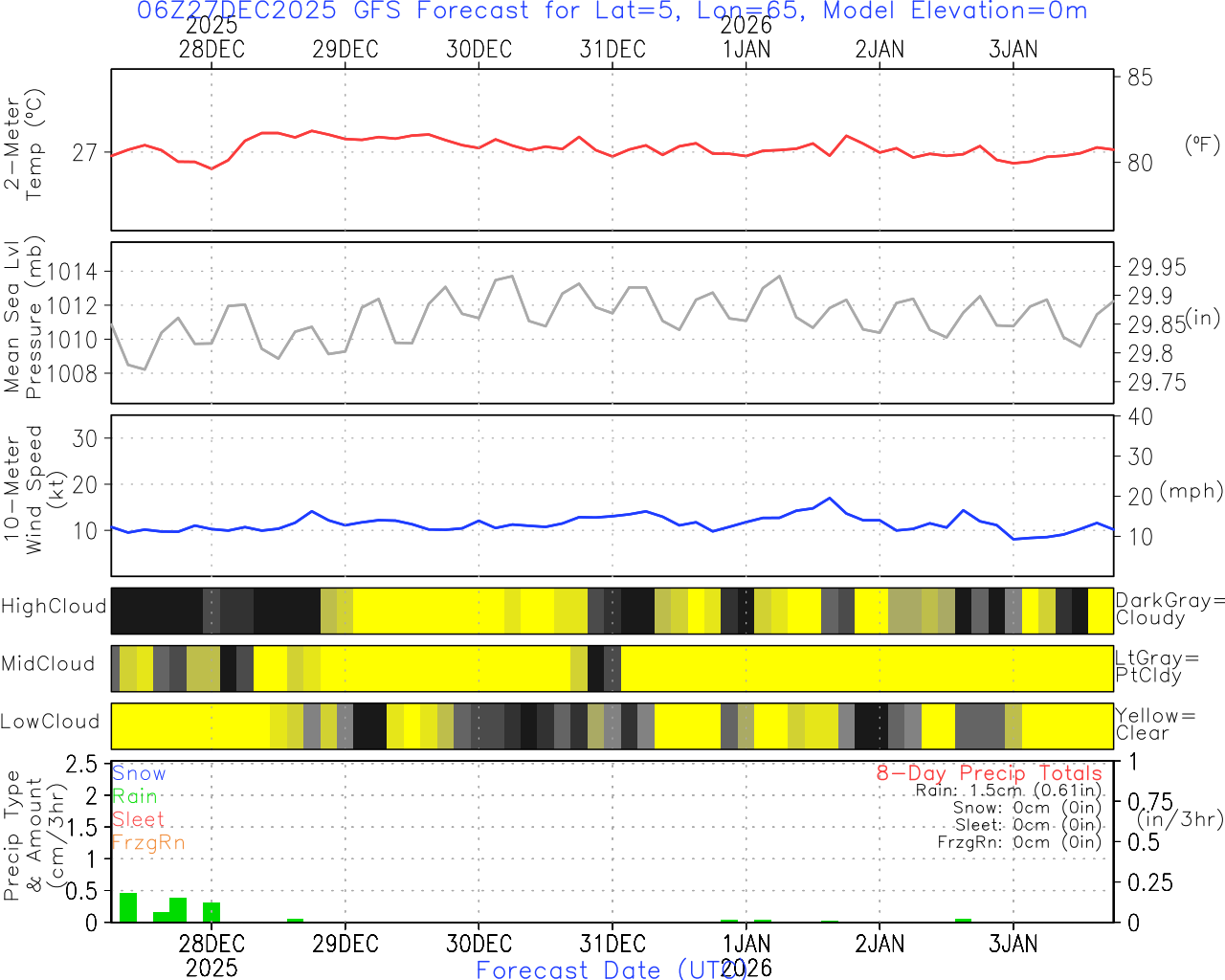Click the red Sleet legend label
The image size is (1225, 980).
(x=138, y=819)
